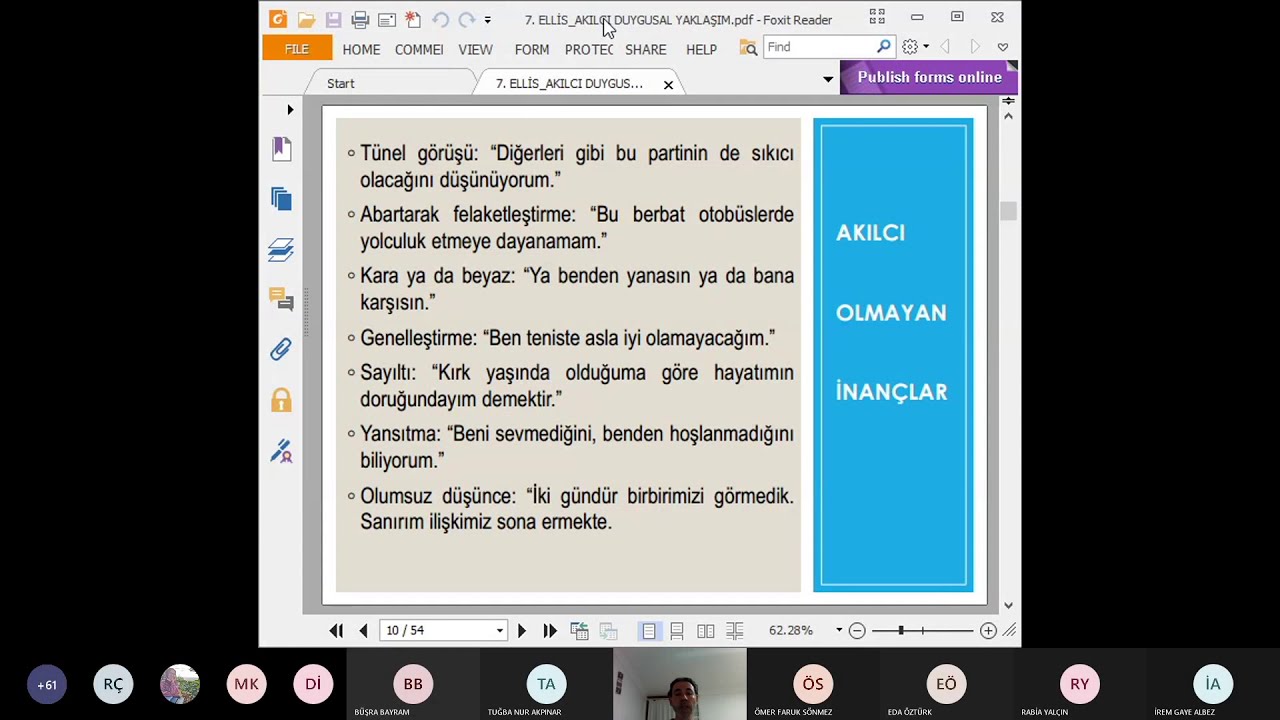This screenshot has height=720, width=1280.
Task: Enable single page view mode
Action: click(x=649, y=630)
